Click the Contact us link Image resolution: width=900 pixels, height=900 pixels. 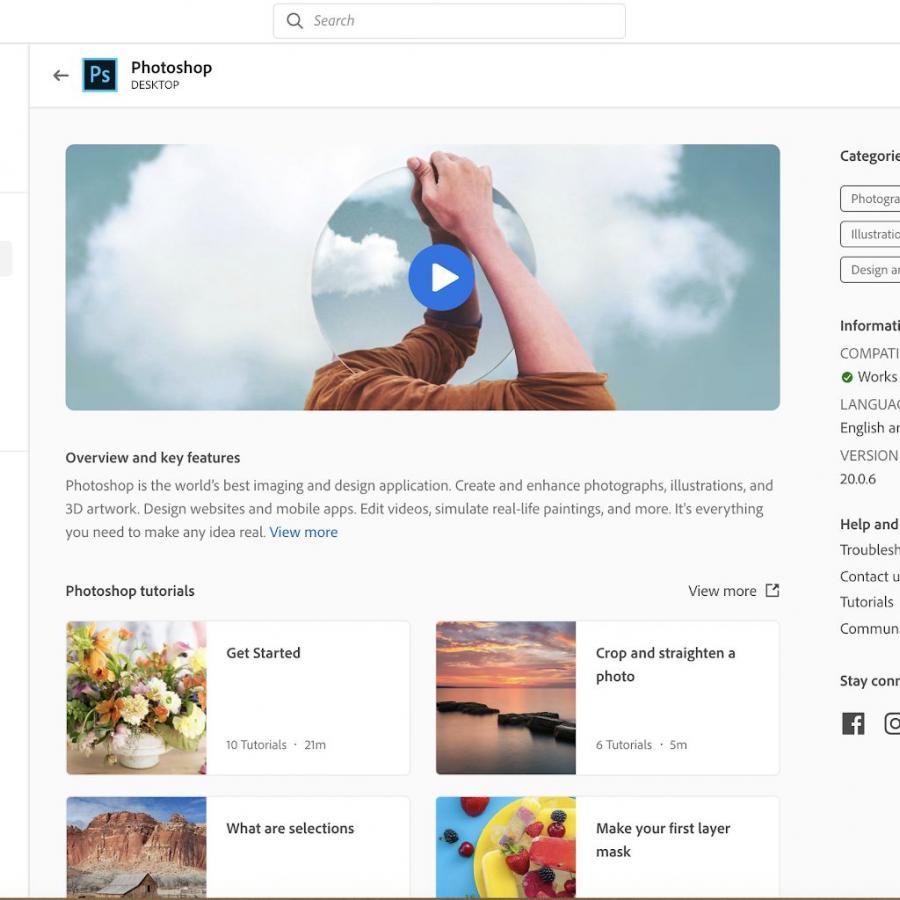coord(869,575)
